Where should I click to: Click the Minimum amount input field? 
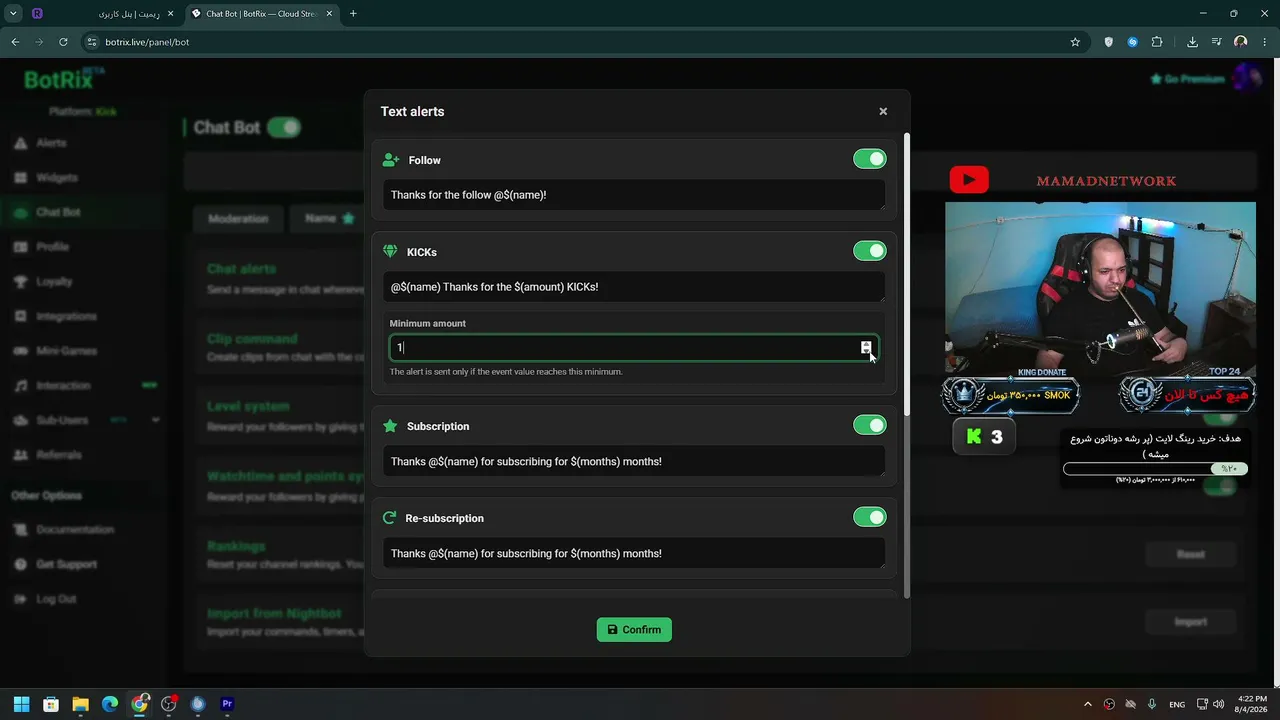coord(634,347)
